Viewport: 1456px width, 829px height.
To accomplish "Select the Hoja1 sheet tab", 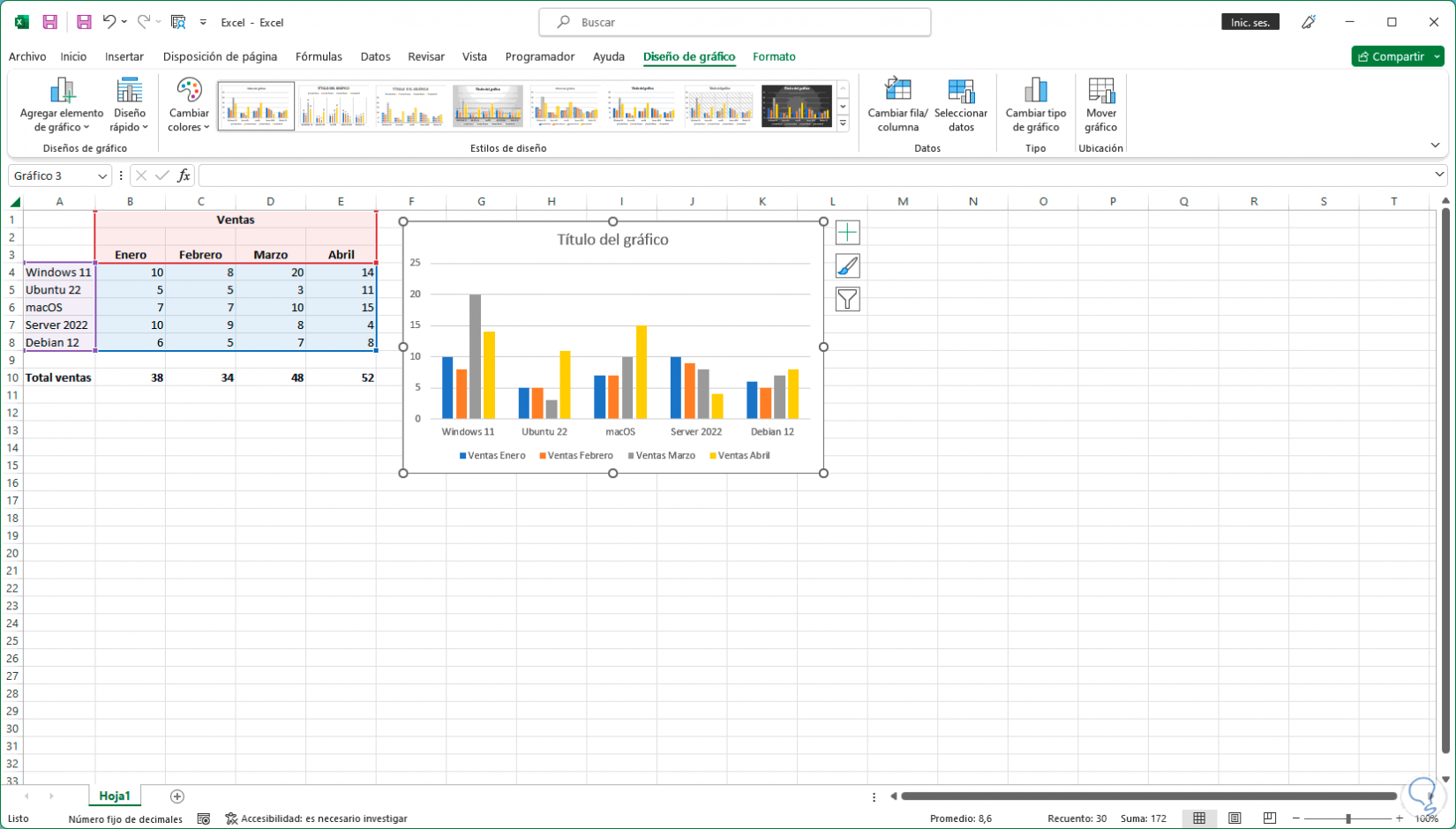I will tap(115, 796).
